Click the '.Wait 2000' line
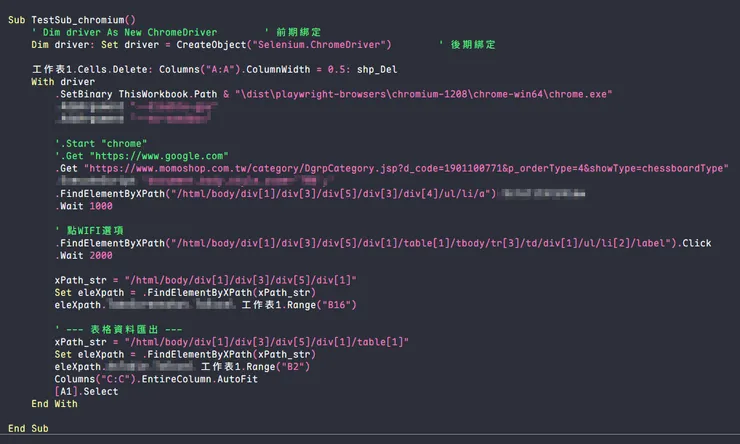Screen dimensions: 740x444 pyautogui.click(x=84, y=255)
